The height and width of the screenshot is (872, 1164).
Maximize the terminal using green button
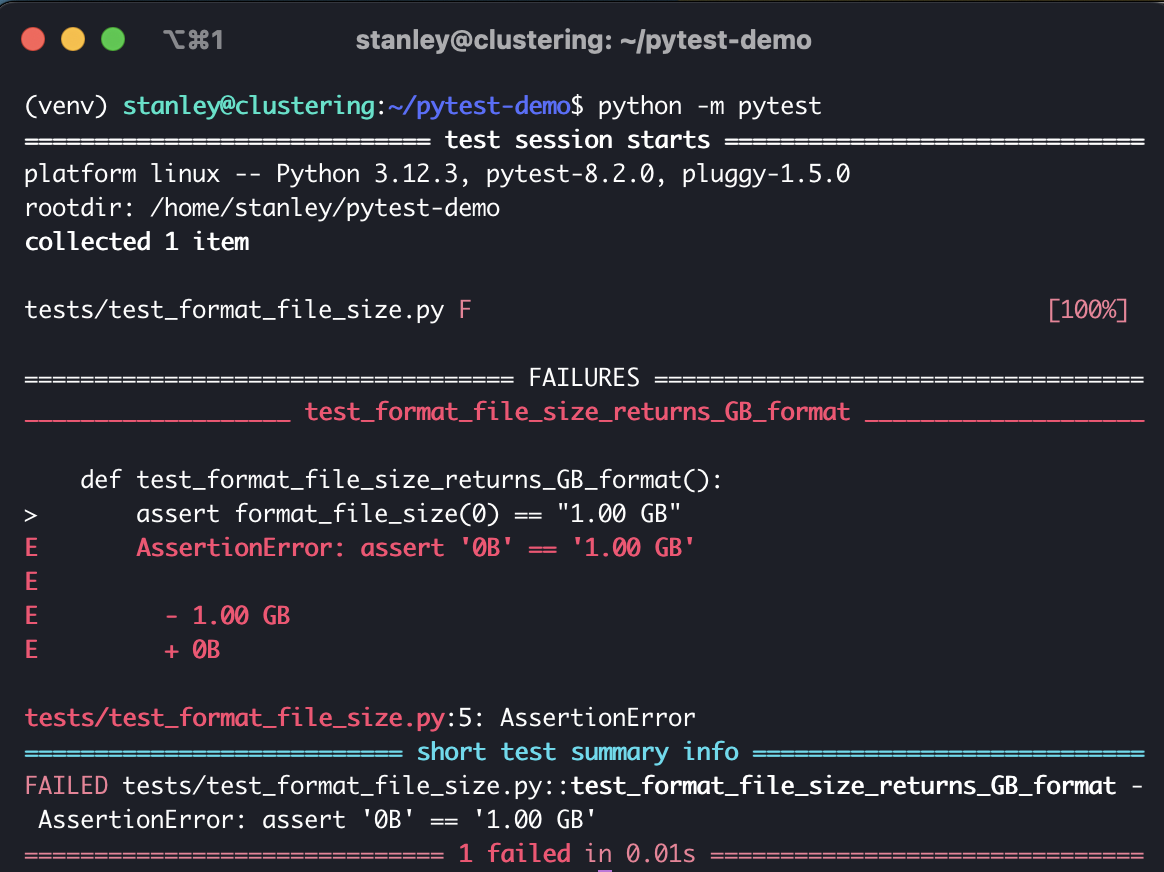tap(113, 40)
